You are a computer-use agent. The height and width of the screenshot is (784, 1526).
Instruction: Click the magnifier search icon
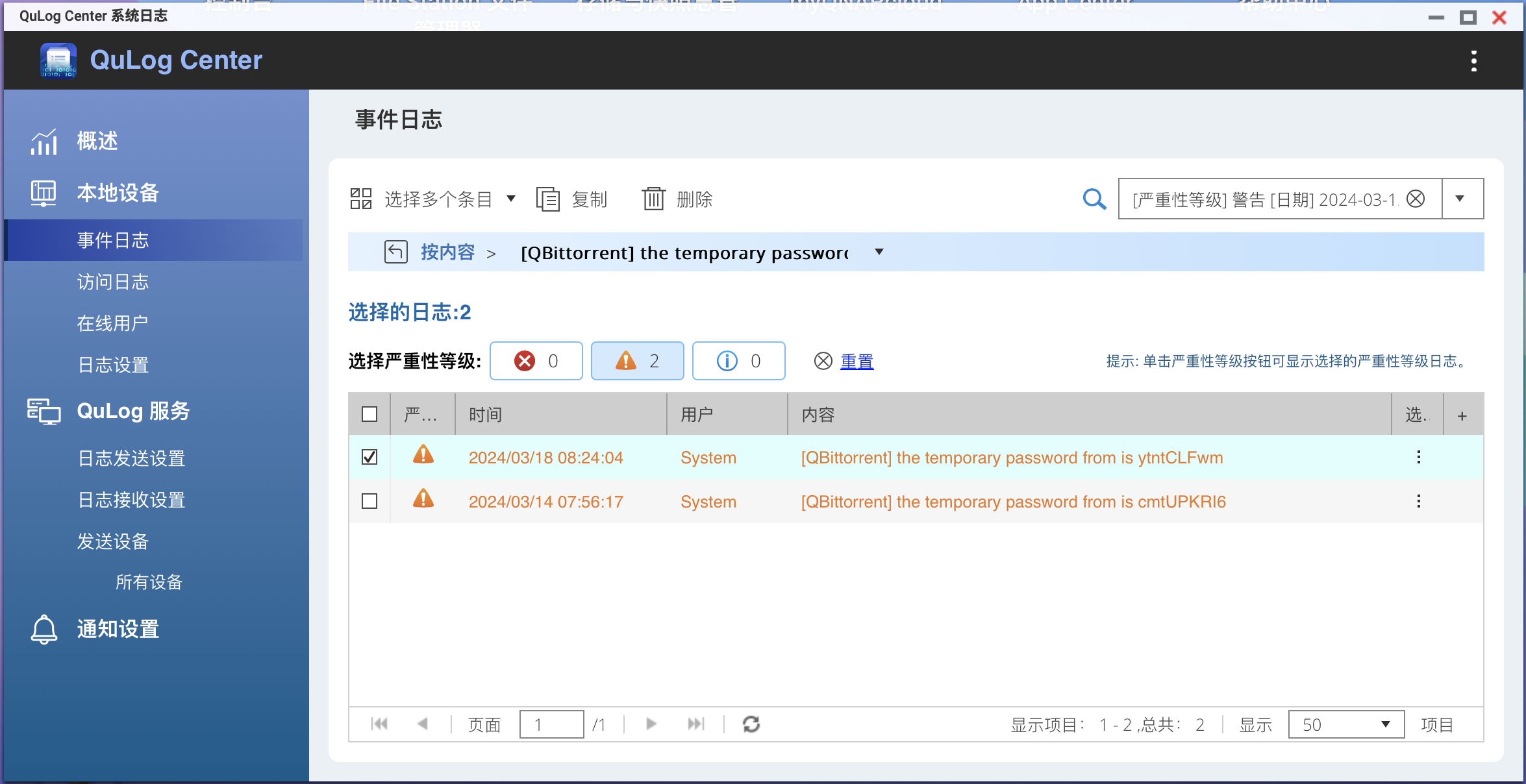tap(1094, 199)
